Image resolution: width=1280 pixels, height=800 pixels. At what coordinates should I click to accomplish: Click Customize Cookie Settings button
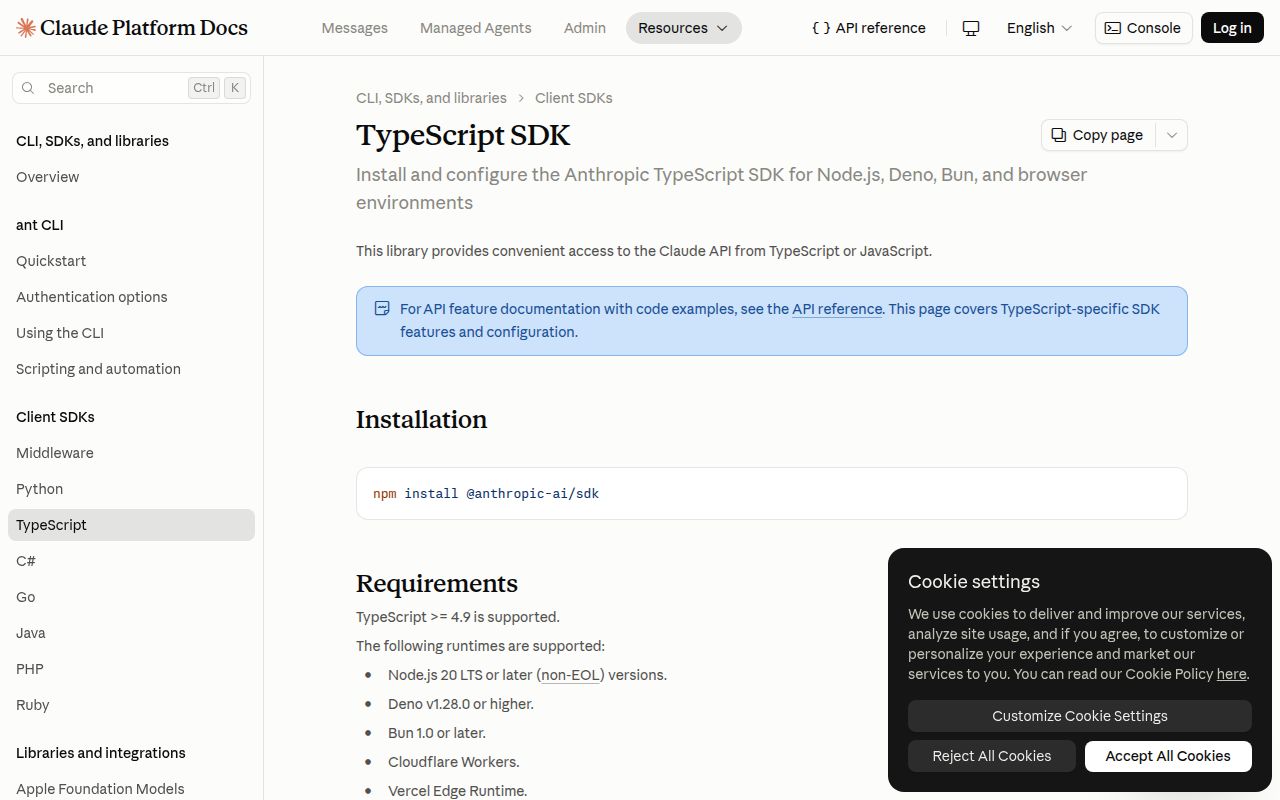click(x=1080, y=716)
